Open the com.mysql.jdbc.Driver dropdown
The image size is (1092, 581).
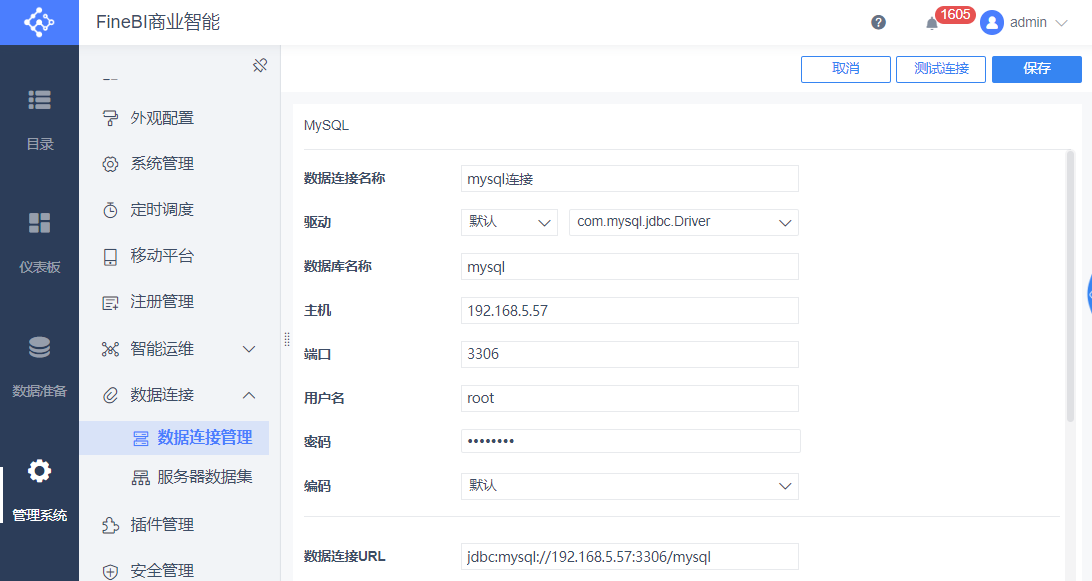683,222
